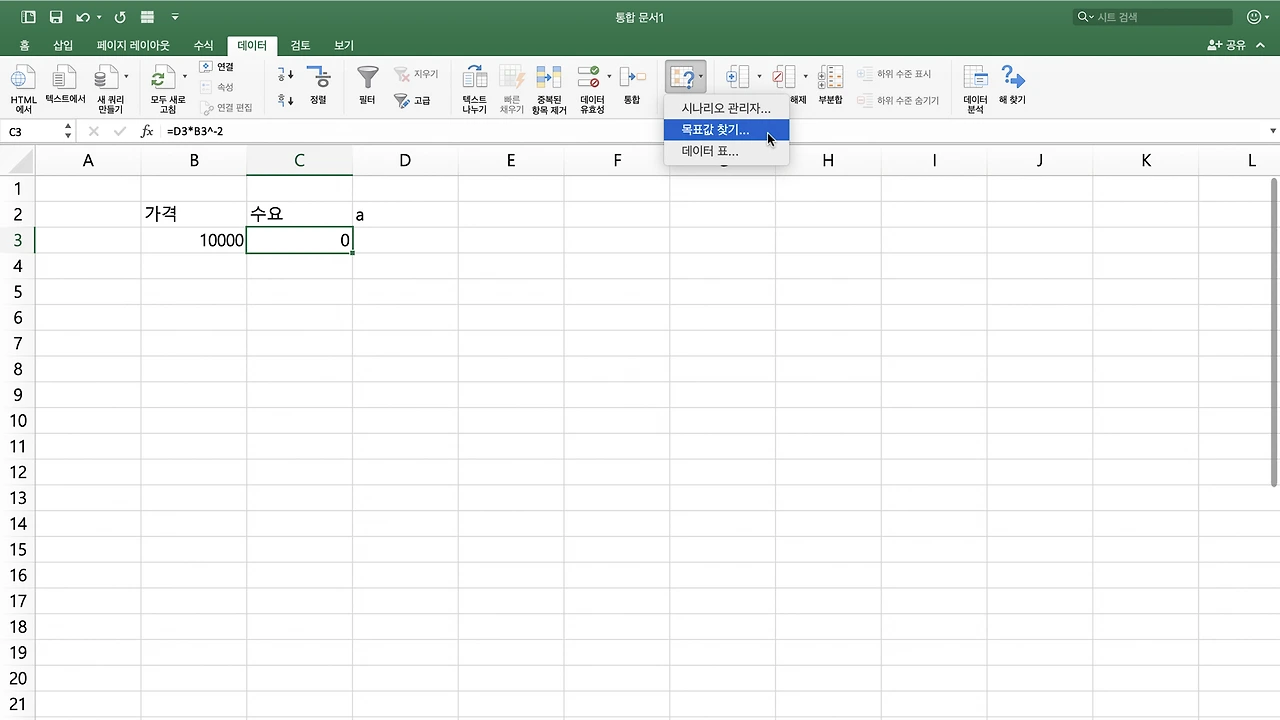Undo the last action

tap(84, 17)
